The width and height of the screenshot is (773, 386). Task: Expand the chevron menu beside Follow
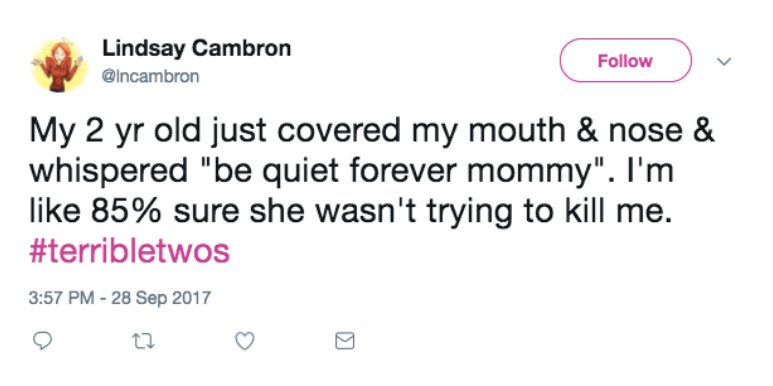(724, 62)
